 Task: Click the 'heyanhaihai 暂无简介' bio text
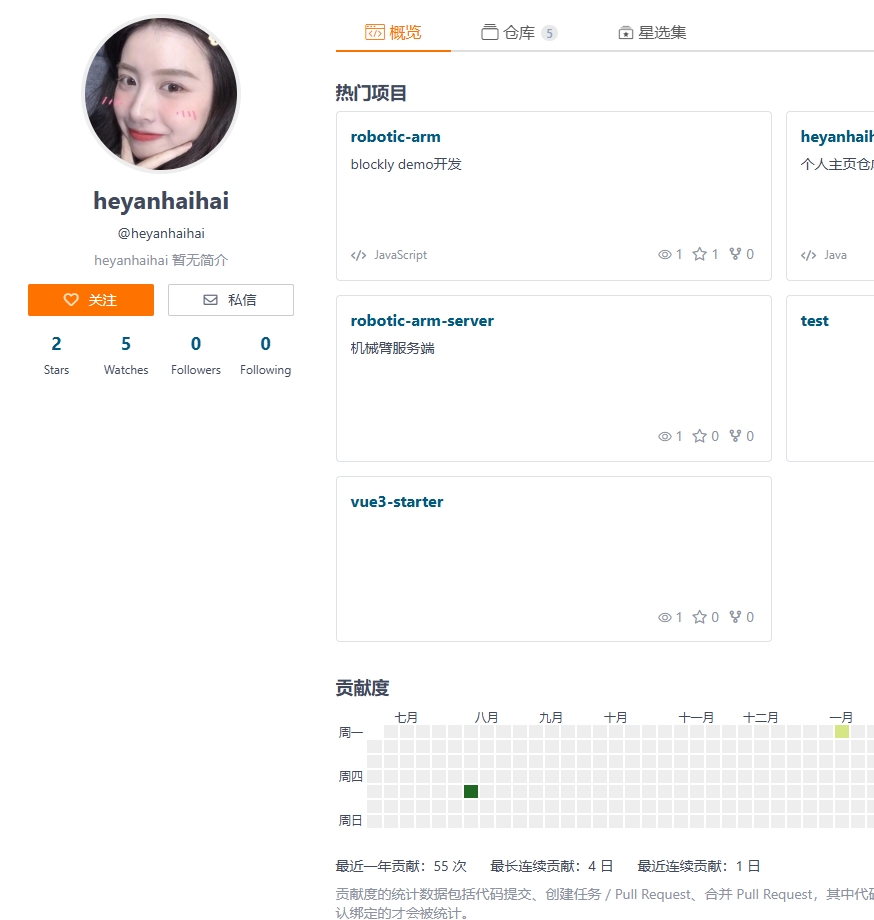click(161, 260)
